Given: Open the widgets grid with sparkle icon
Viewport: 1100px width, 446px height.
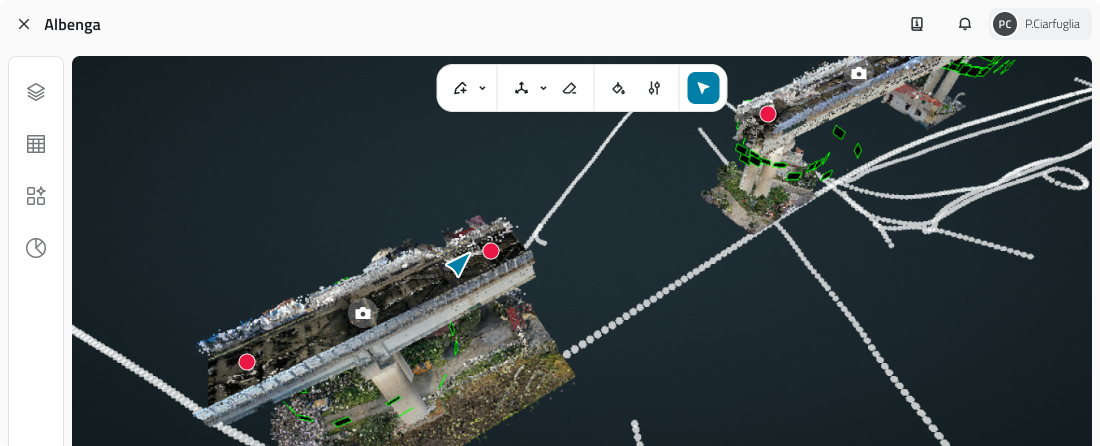Looking at the screenshot, I should point(36,196).
